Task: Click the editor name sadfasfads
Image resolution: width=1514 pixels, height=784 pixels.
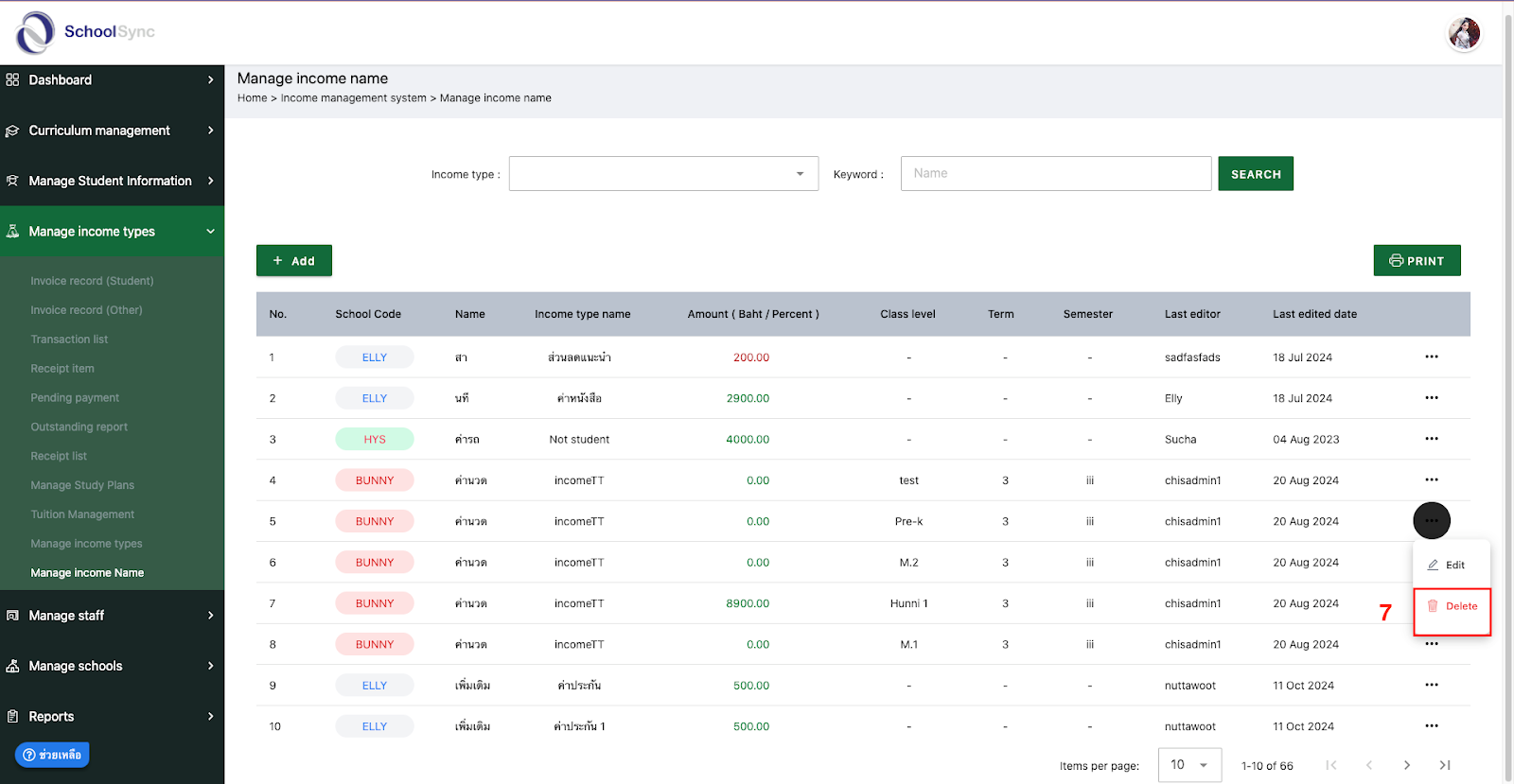Action: (1192, 357)
